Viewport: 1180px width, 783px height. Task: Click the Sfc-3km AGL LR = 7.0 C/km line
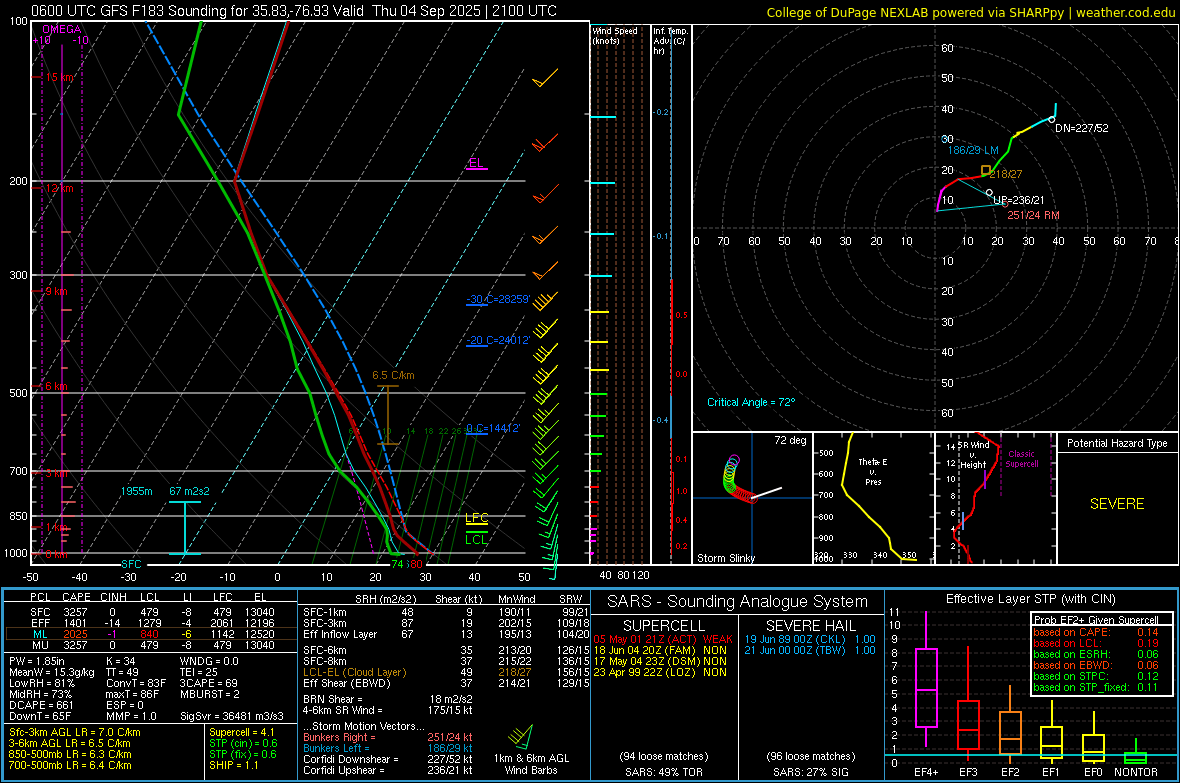tap(75, 733)
